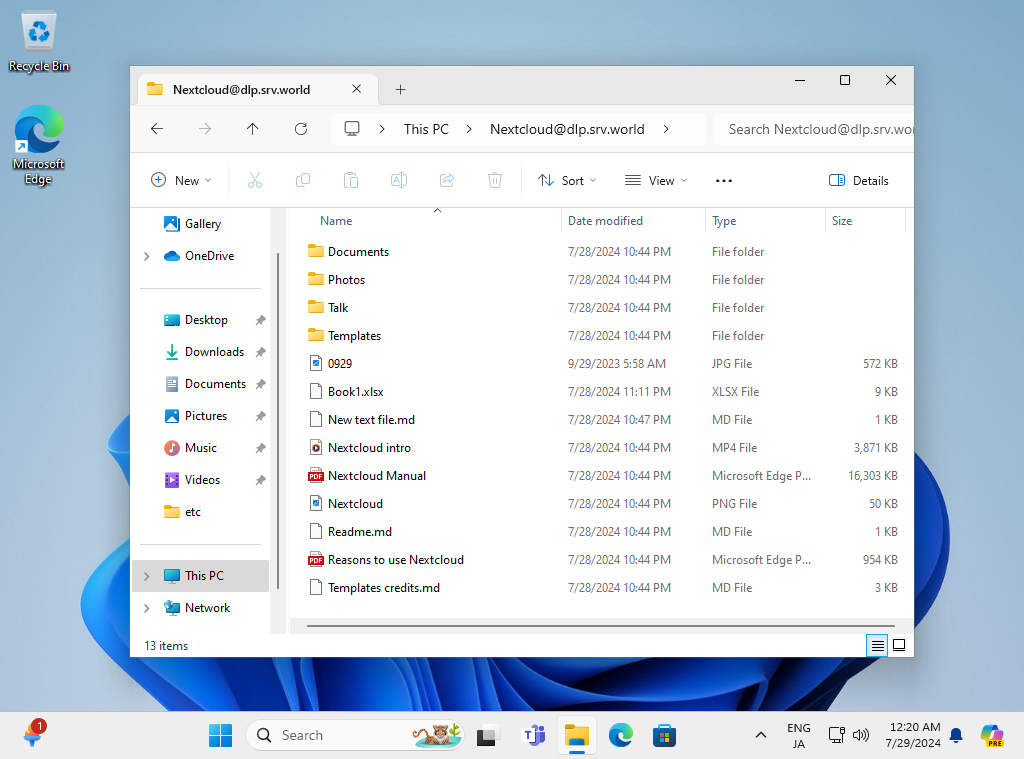Select the Nextcloud intro MP4 file icon

point(315,447)
